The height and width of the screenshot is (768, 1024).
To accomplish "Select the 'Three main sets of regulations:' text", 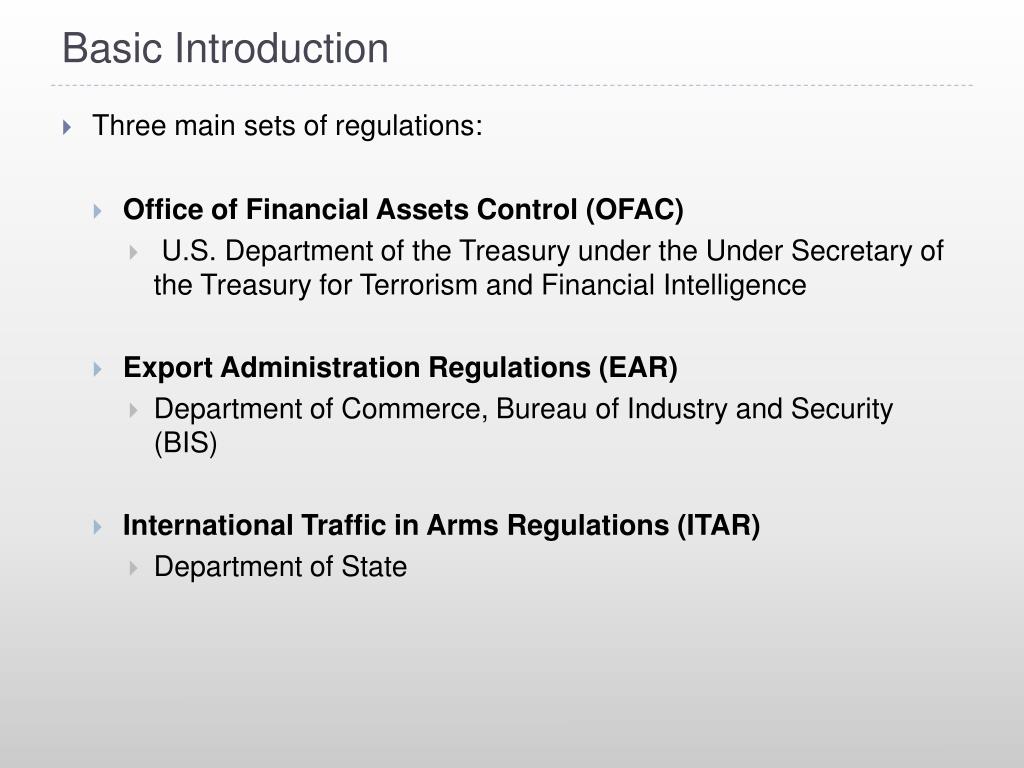I will tap(287, 126).
